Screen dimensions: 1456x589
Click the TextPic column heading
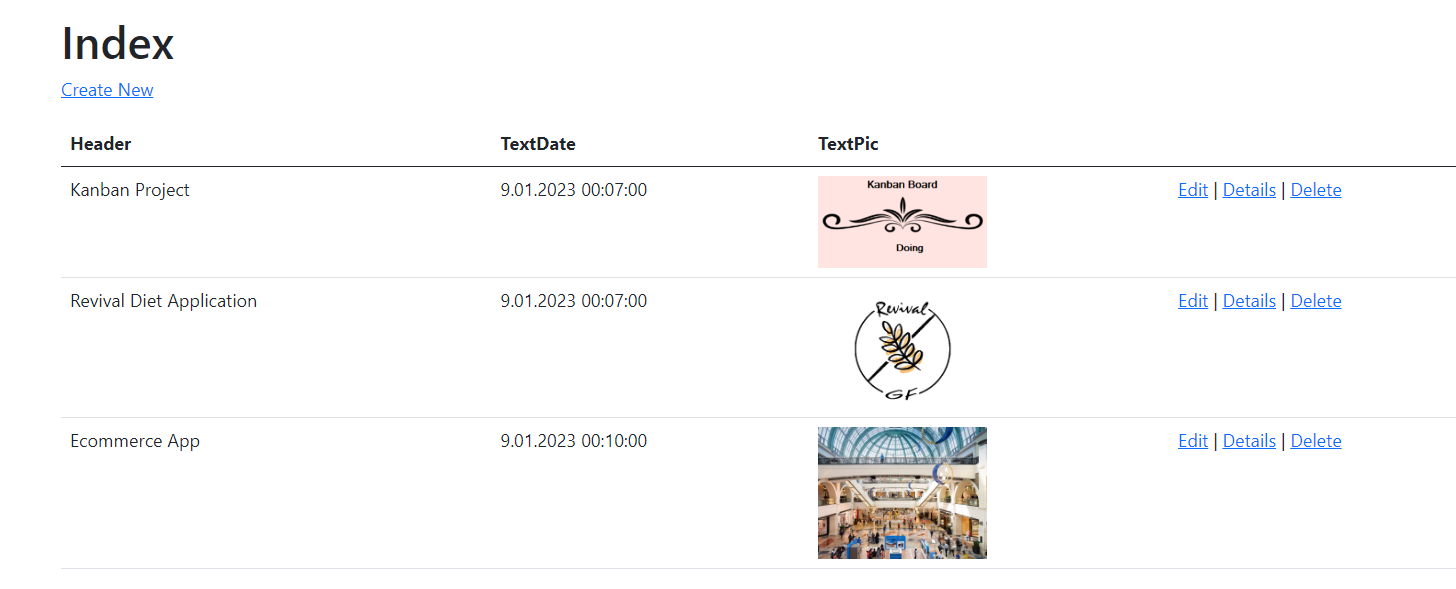point(848,144)
